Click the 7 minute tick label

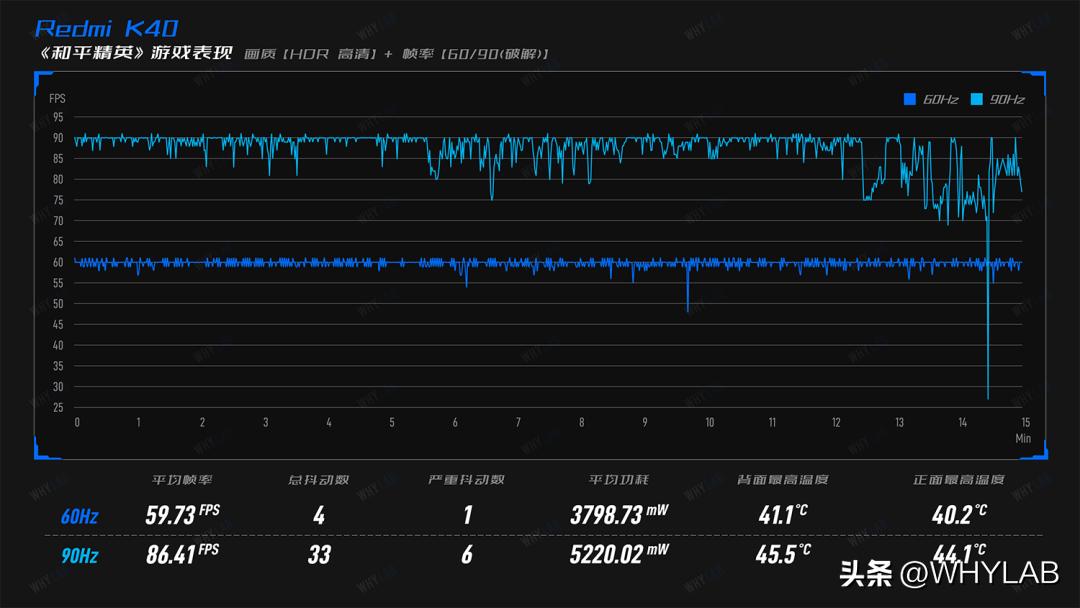[x=518, y=423]
